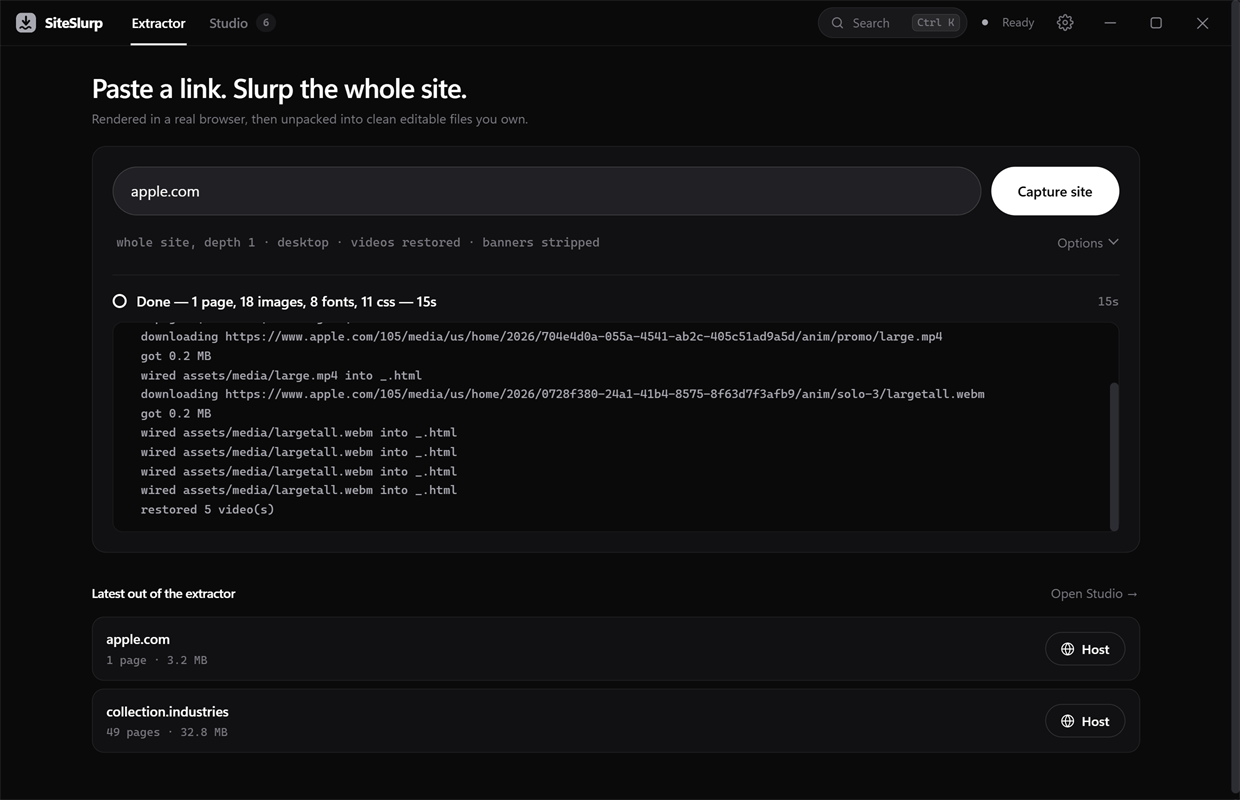Click the globe icon on apple.com Host button

click(x=1067, y=649)
